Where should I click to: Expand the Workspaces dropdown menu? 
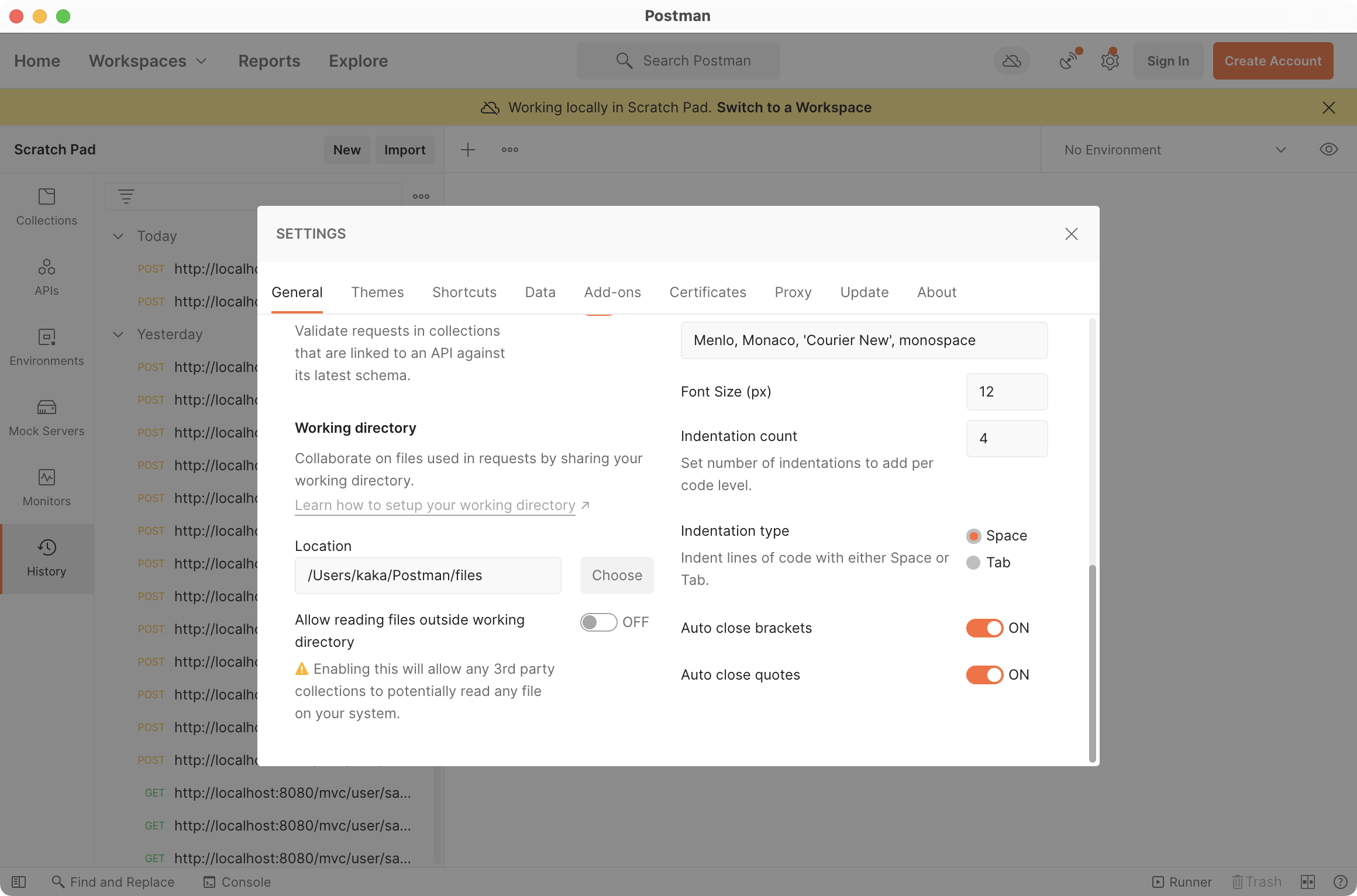point(148,61)
